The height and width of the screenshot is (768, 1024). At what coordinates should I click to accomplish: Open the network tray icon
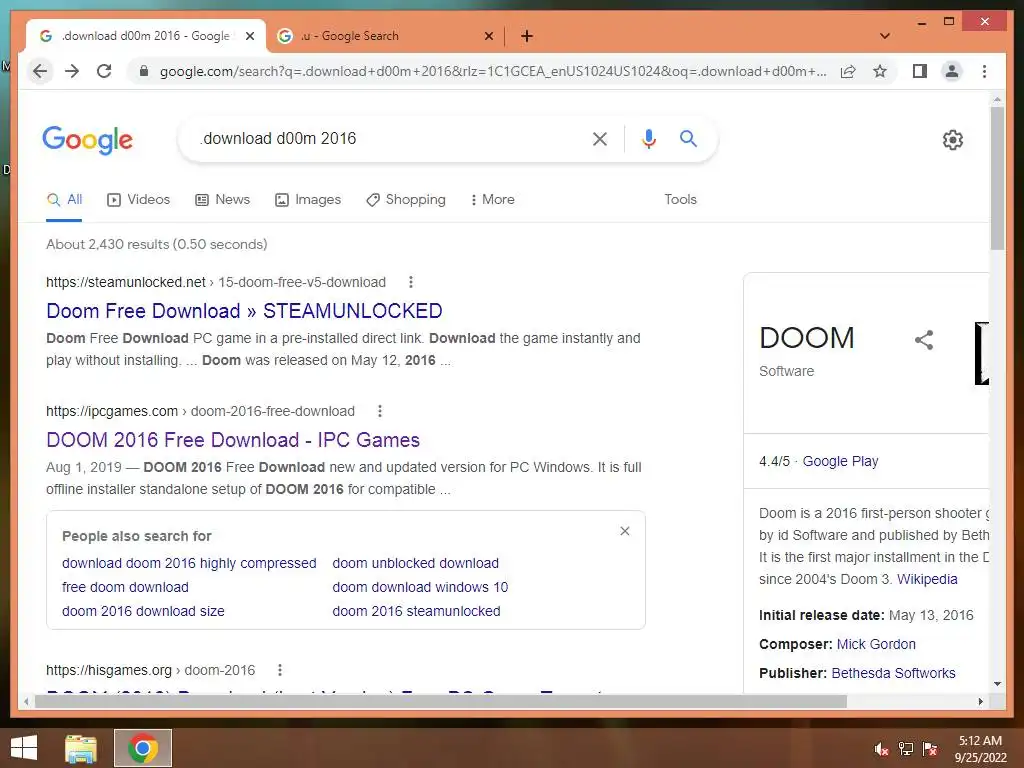906,749
